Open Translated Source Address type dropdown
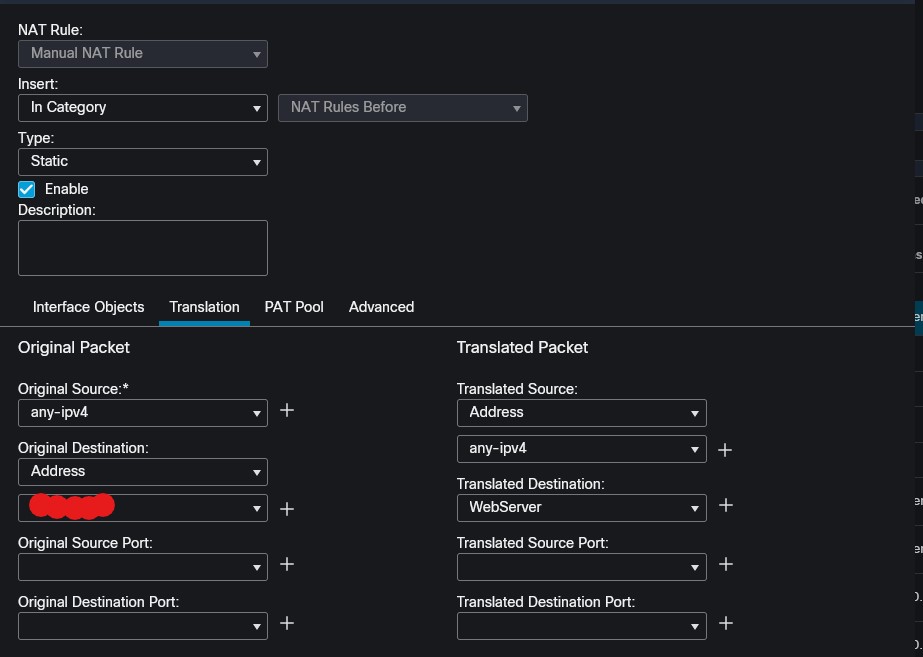Viewport: 923px width, 657px height. (x=581, y=412)
